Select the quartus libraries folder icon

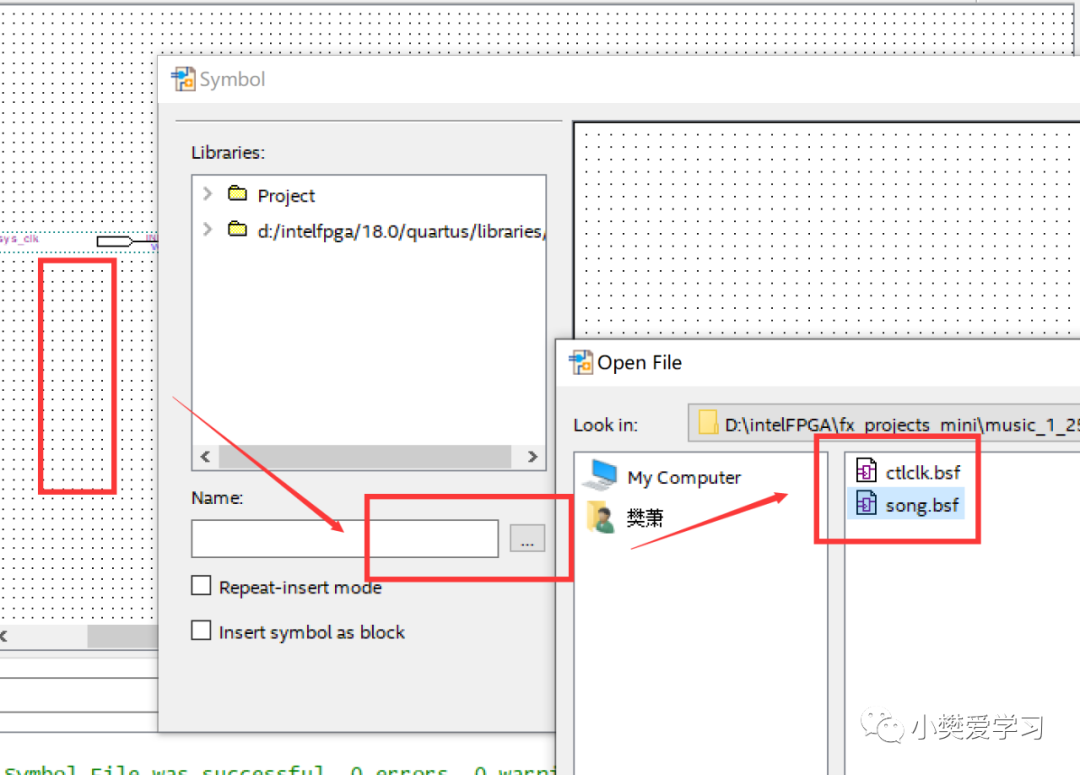click(x=238, y=229)
